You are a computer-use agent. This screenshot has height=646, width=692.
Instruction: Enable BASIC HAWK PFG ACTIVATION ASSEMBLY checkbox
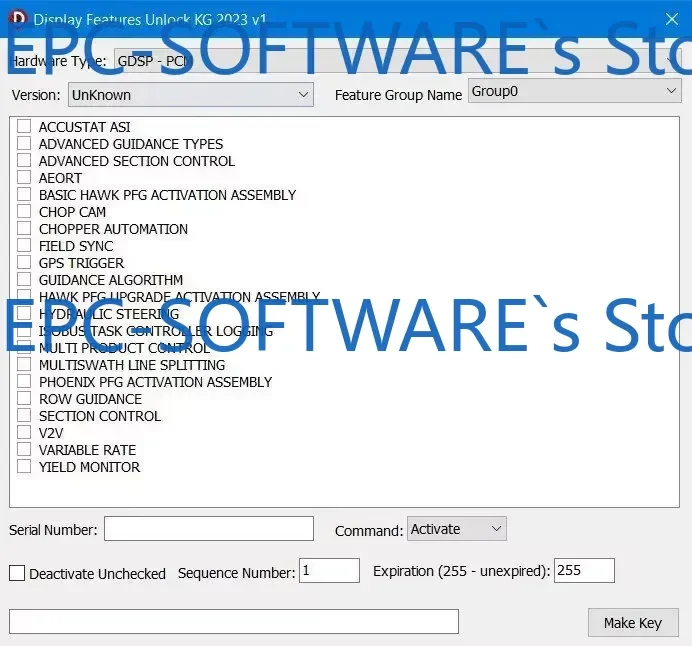tap(24, 194)
